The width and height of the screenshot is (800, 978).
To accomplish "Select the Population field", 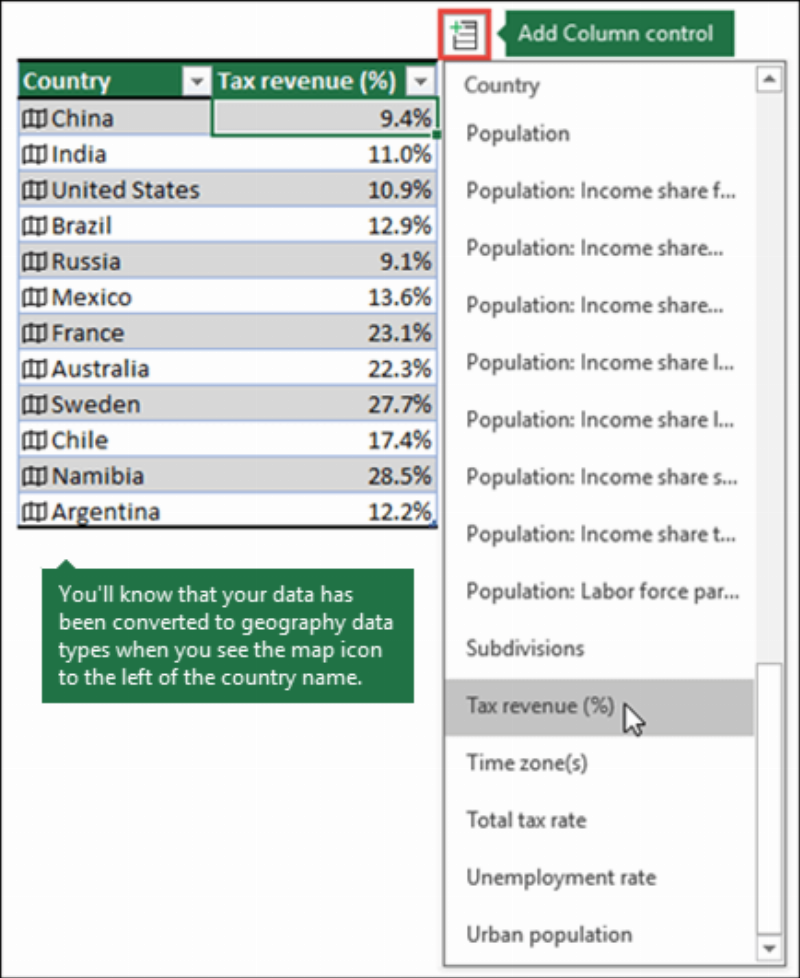I will 518,133.
